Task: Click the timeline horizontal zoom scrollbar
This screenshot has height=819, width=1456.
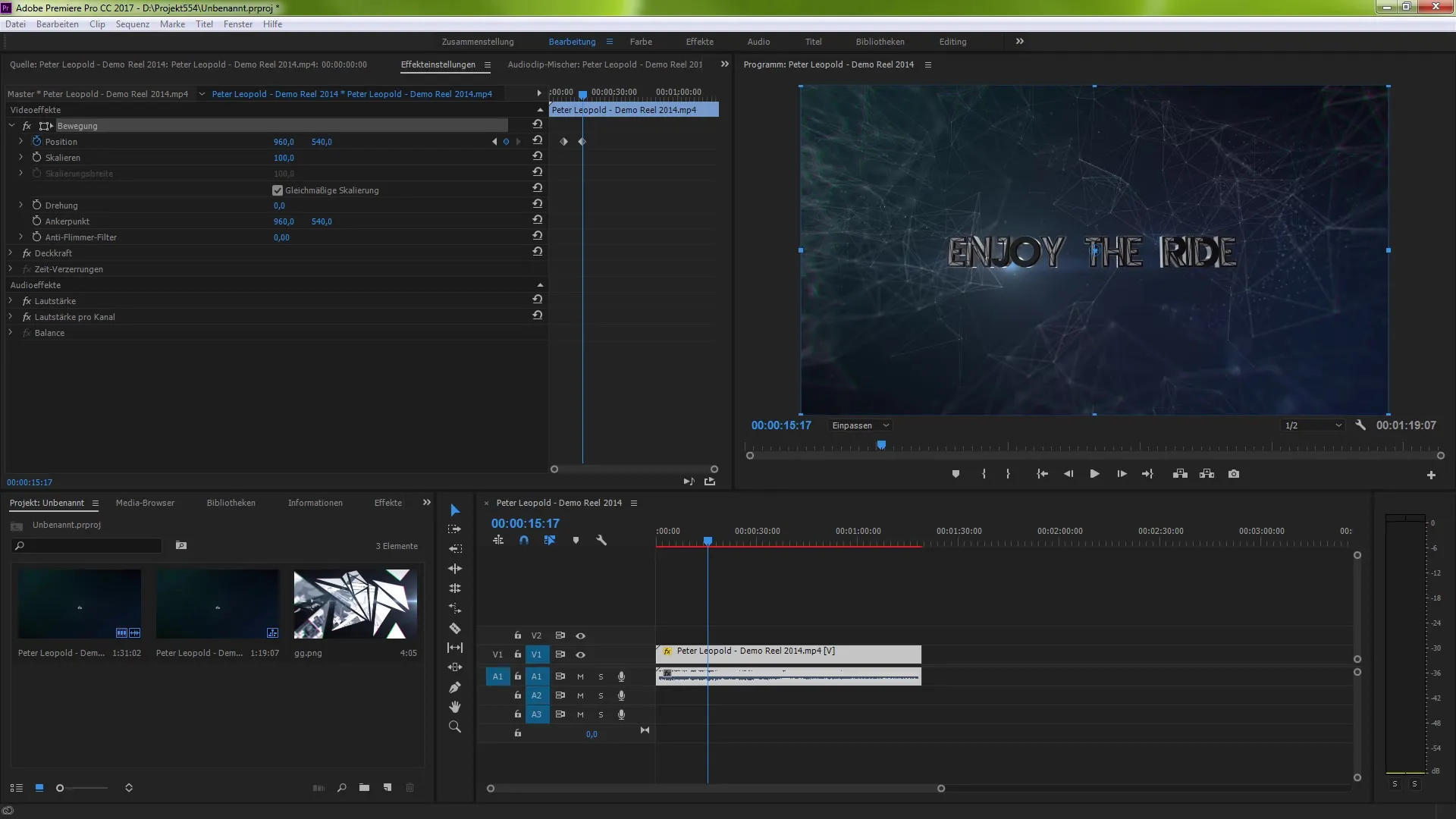Action: (x=716, y=789)
